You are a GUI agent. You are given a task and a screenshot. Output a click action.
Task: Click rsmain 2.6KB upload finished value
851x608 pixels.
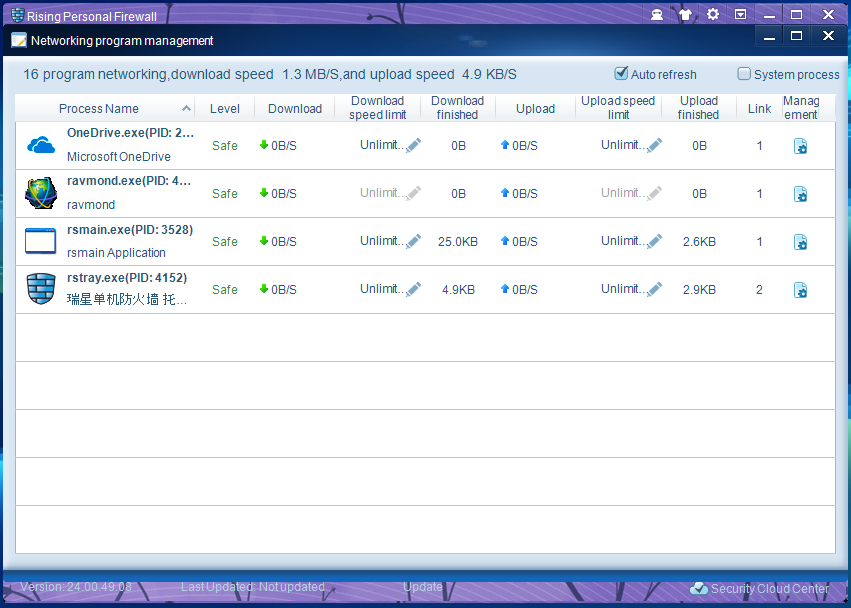[699, 242]
